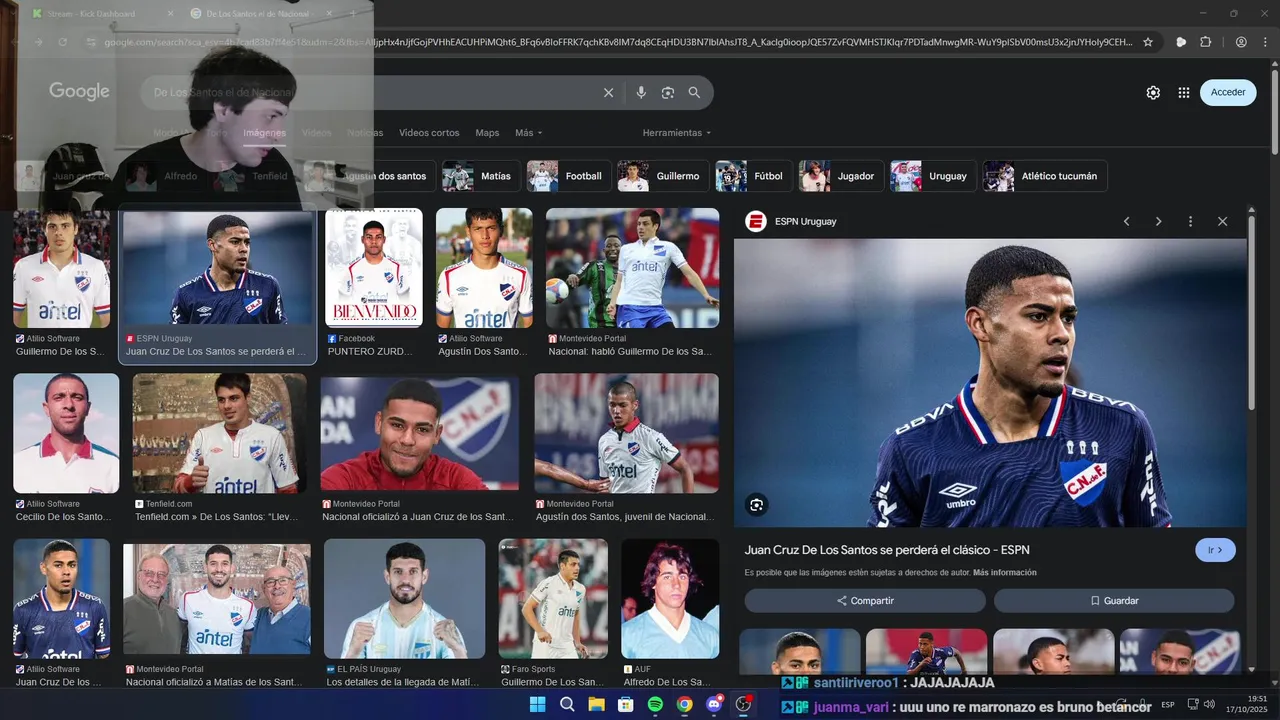Clear the Google search box with the X icon

click(608, 92)
